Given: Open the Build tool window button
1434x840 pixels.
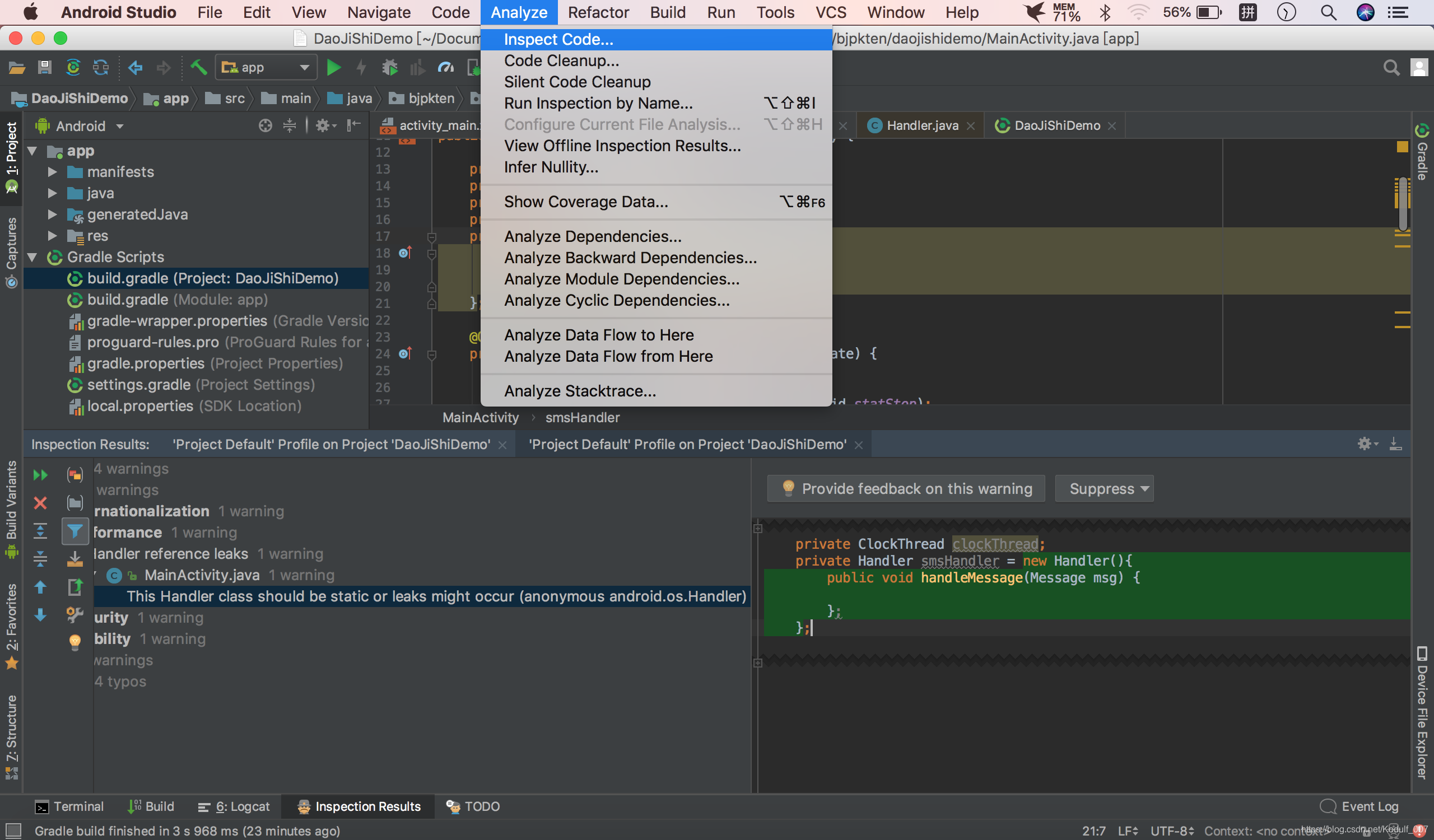Looking at the screenshot, I should (x=151, y=806).
